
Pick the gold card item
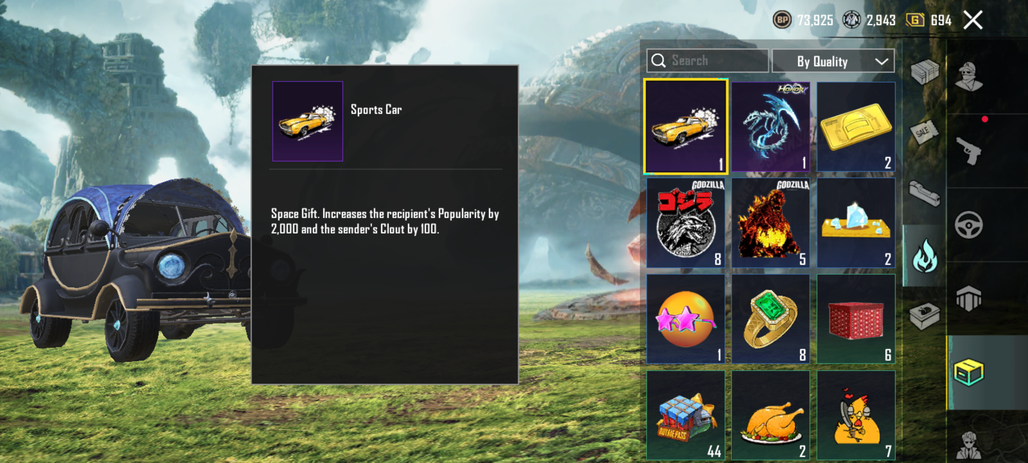(x=856, y=127)
